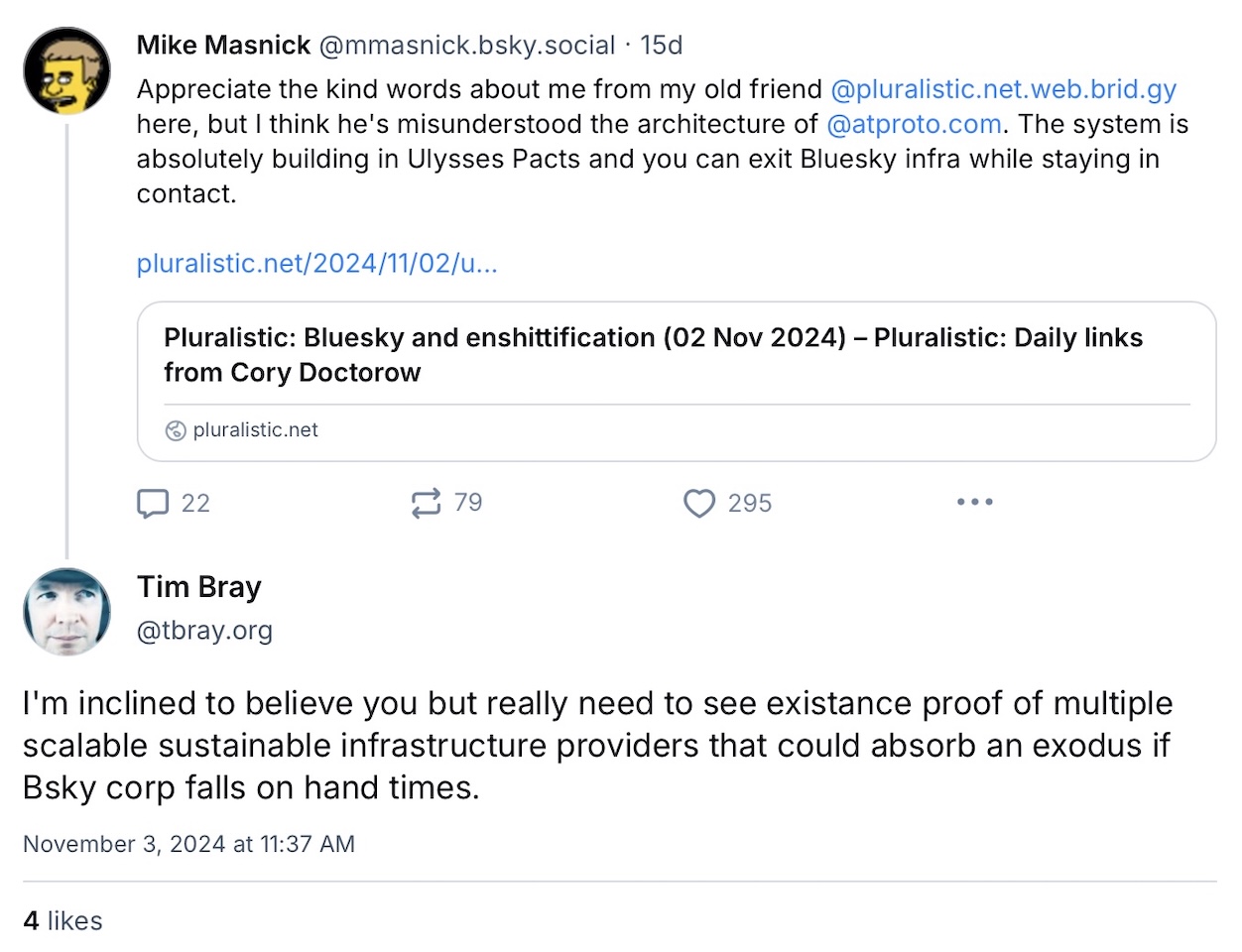This screenshot has width=1242, height=952.
Task: Click the globe icon beside pluralistic.net
Action: 176,430
